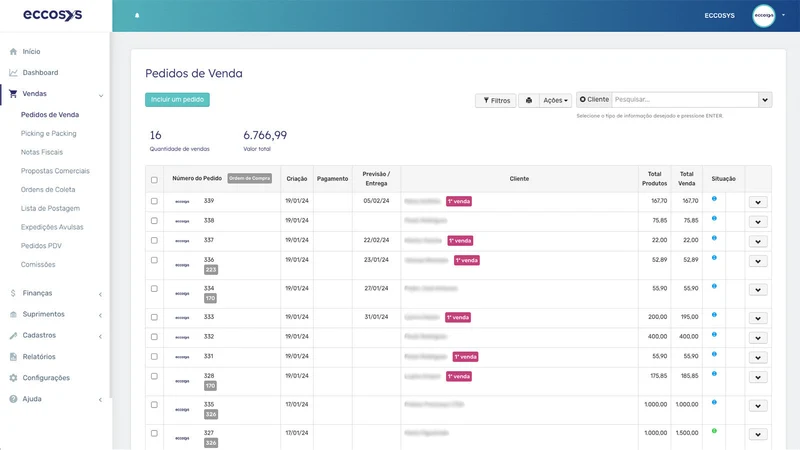Click the Suprimentos icon
Image resolution: width=800 pixels, height=450 pixels.
(13, 314)
